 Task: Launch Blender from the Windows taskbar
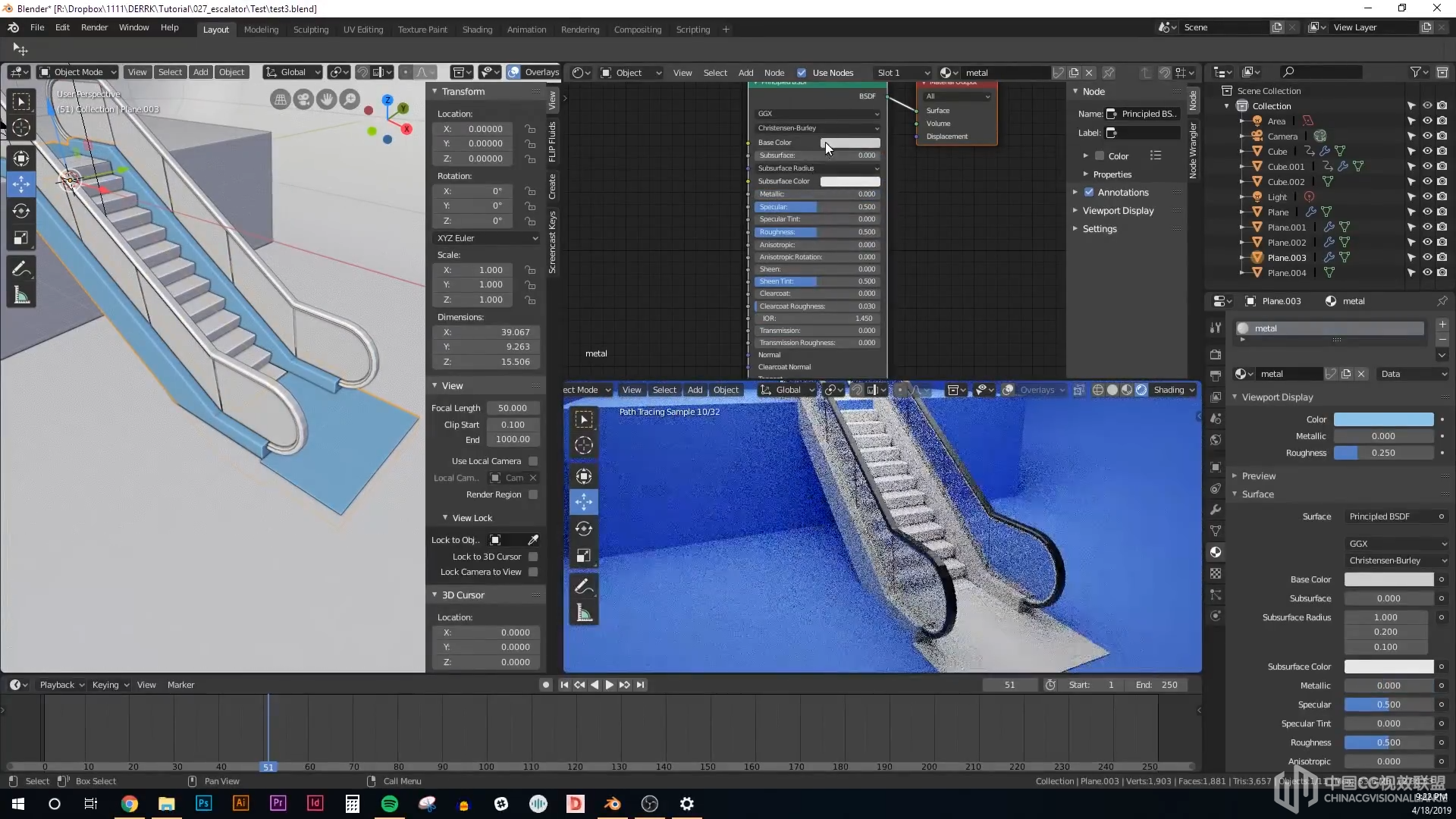[x=612, y=804]
